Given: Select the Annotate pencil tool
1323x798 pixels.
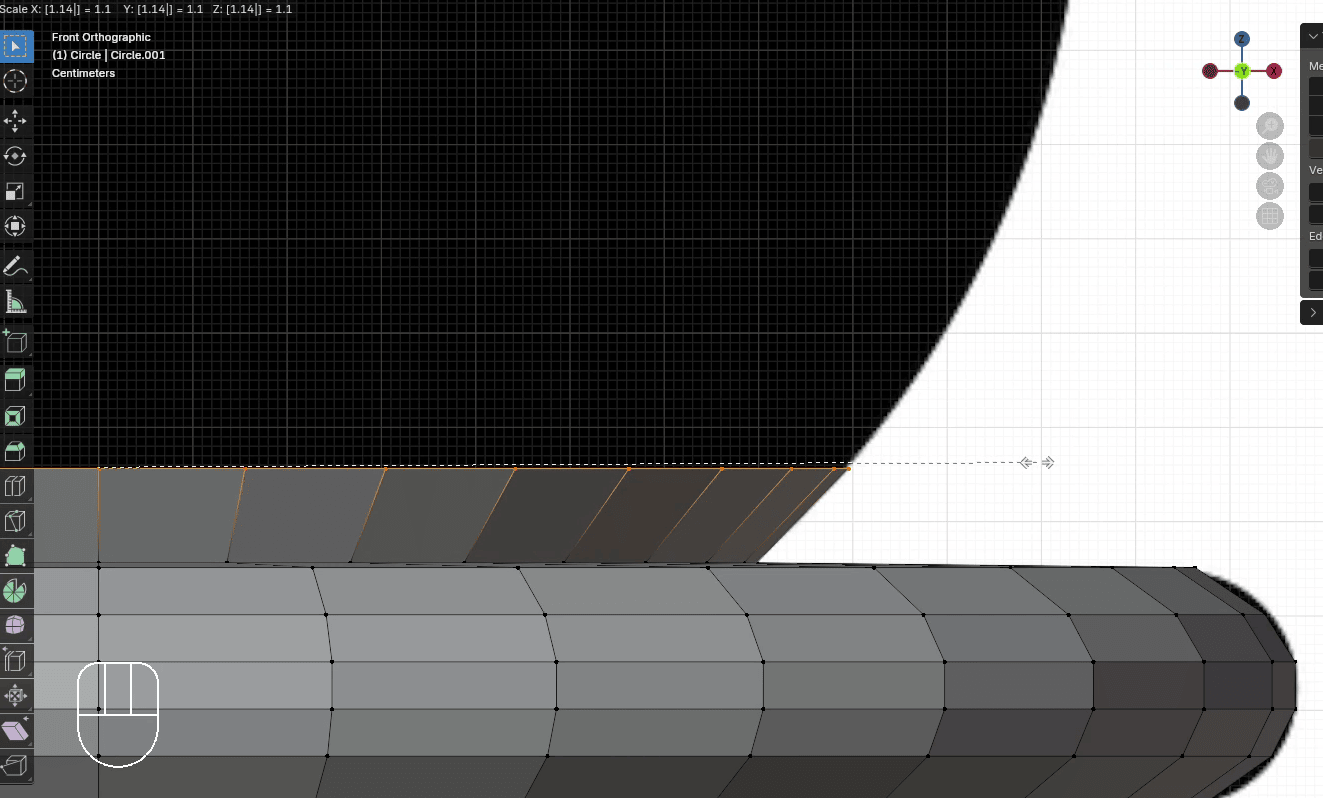Looking at the screenshot, I should pos(15,266).
